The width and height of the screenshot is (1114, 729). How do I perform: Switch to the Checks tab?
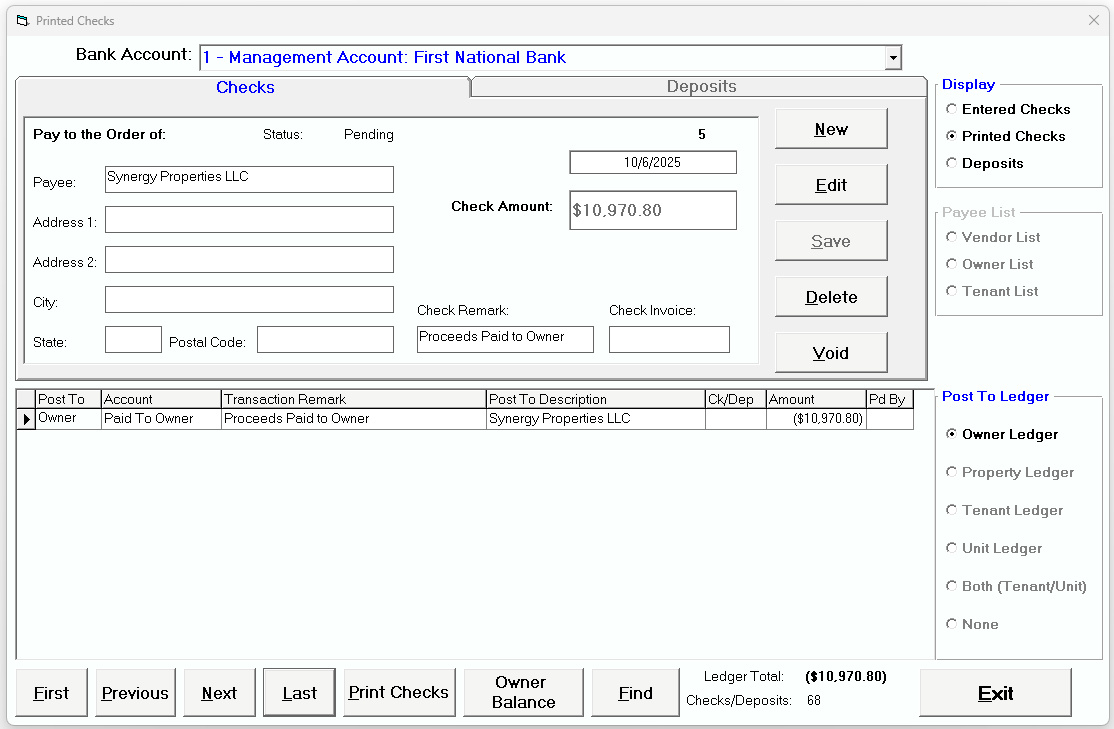pyautogui.click(x=245, y=87)
